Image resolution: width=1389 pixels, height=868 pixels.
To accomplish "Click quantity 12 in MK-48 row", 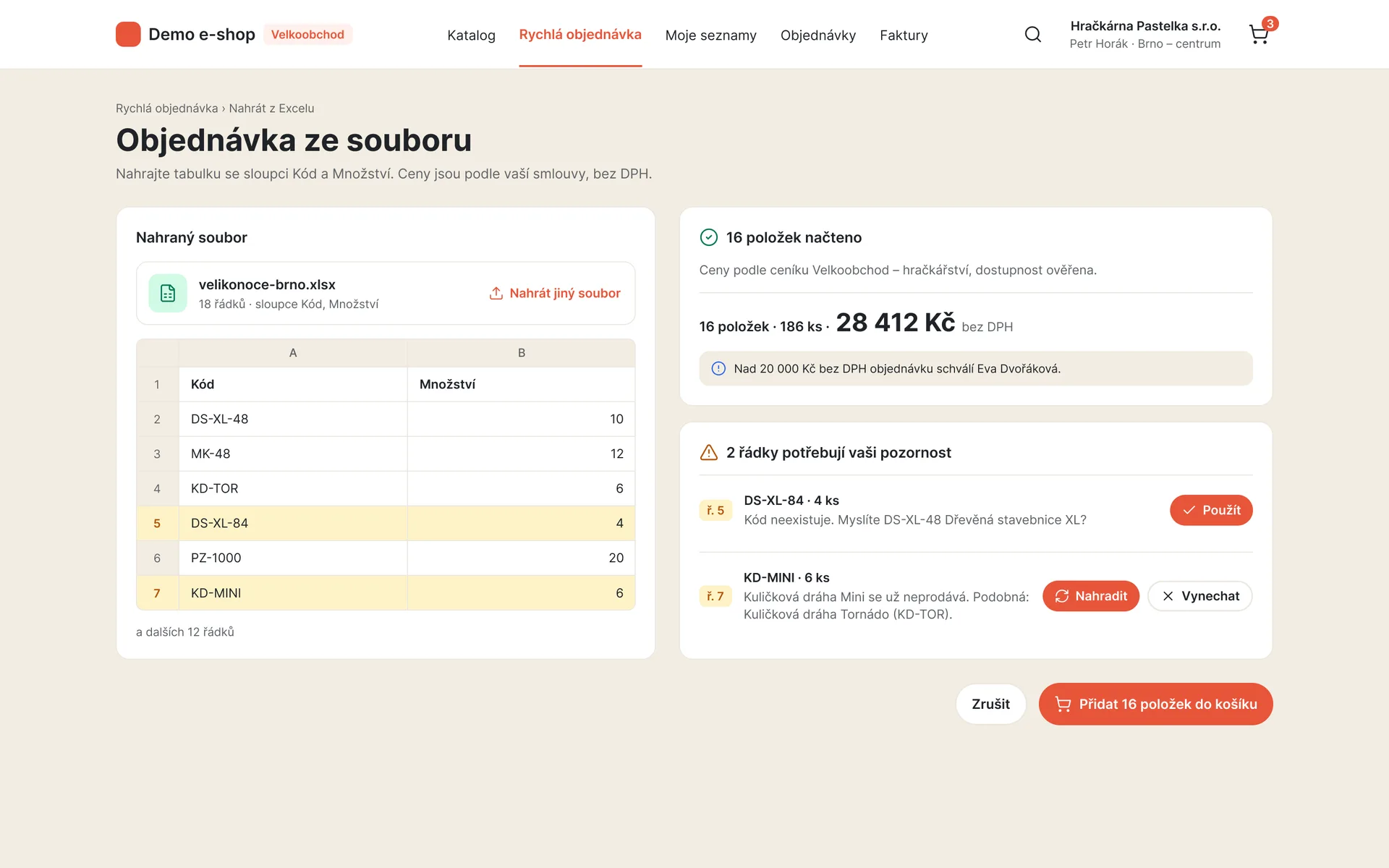I will point(521,454).
